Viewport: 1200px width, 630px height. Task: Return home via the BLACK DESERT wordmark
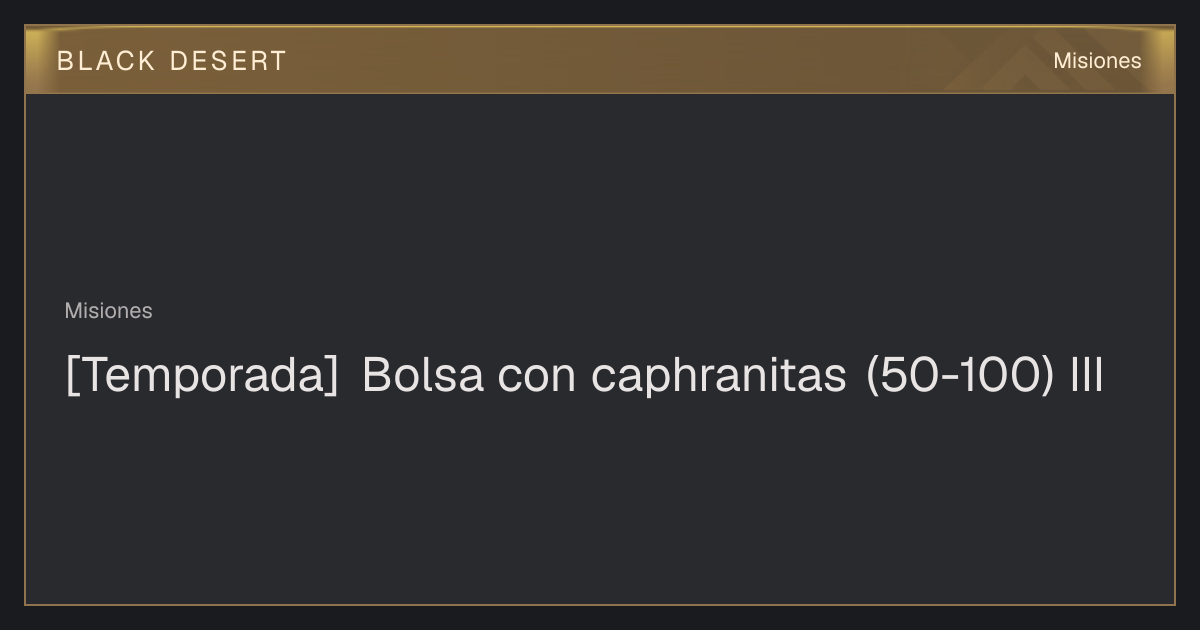click(171, 61)
